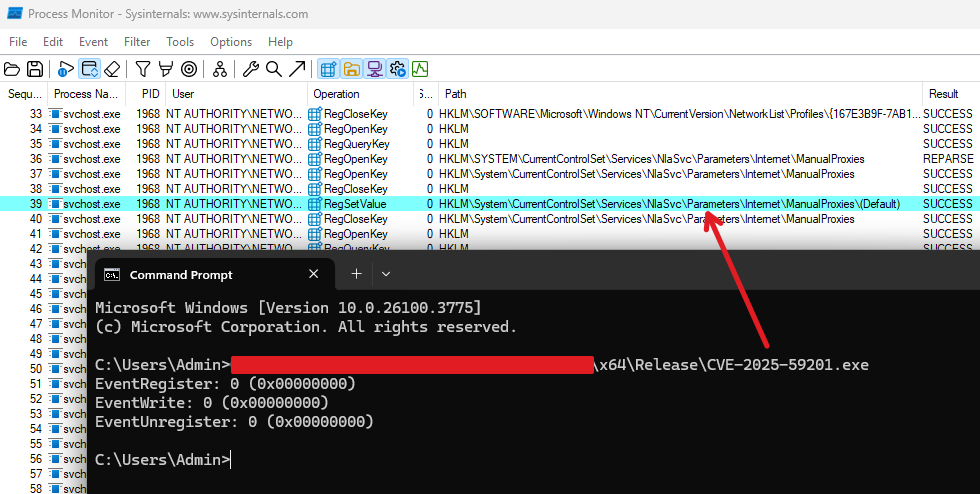Open the Filter funnel icon
The width and height of the screenshot is (980, 494).
pos(143,69)
